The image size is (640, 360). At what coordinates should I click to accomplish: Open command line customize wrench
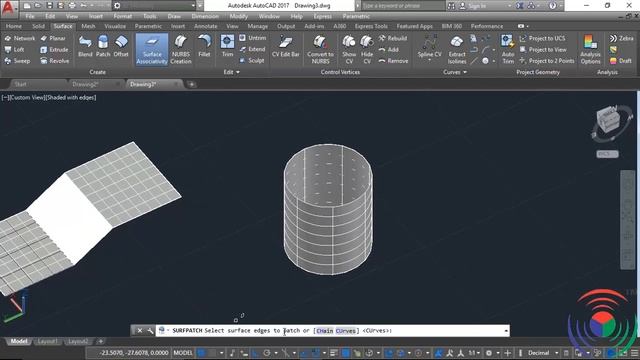[x=150, y=331]
